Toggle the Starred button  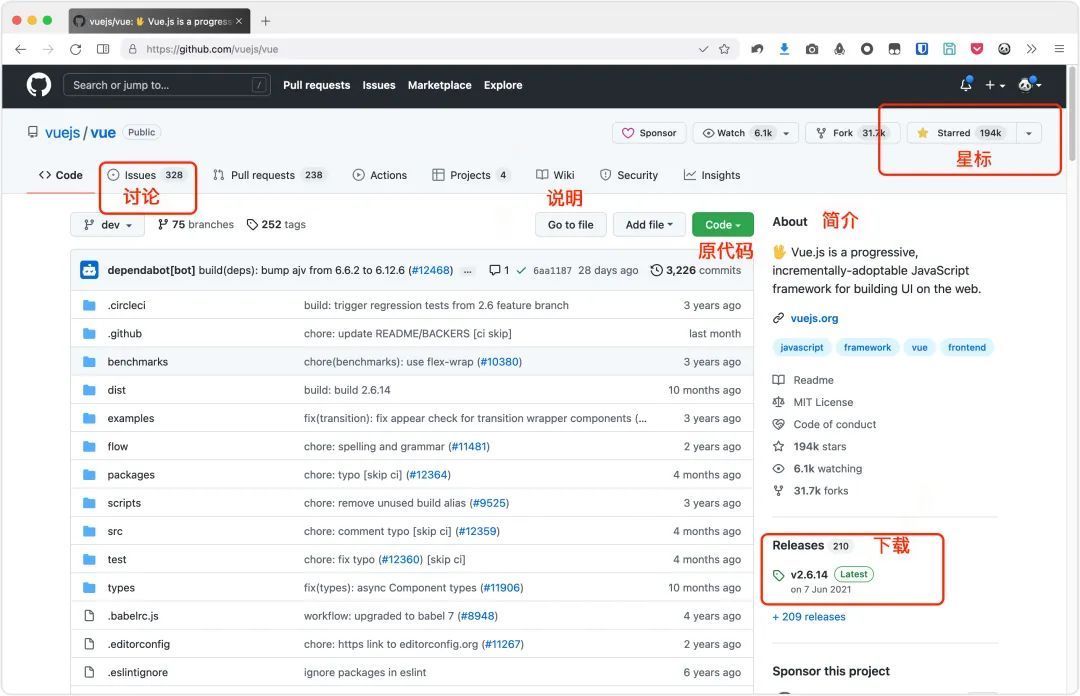point(962,133)
